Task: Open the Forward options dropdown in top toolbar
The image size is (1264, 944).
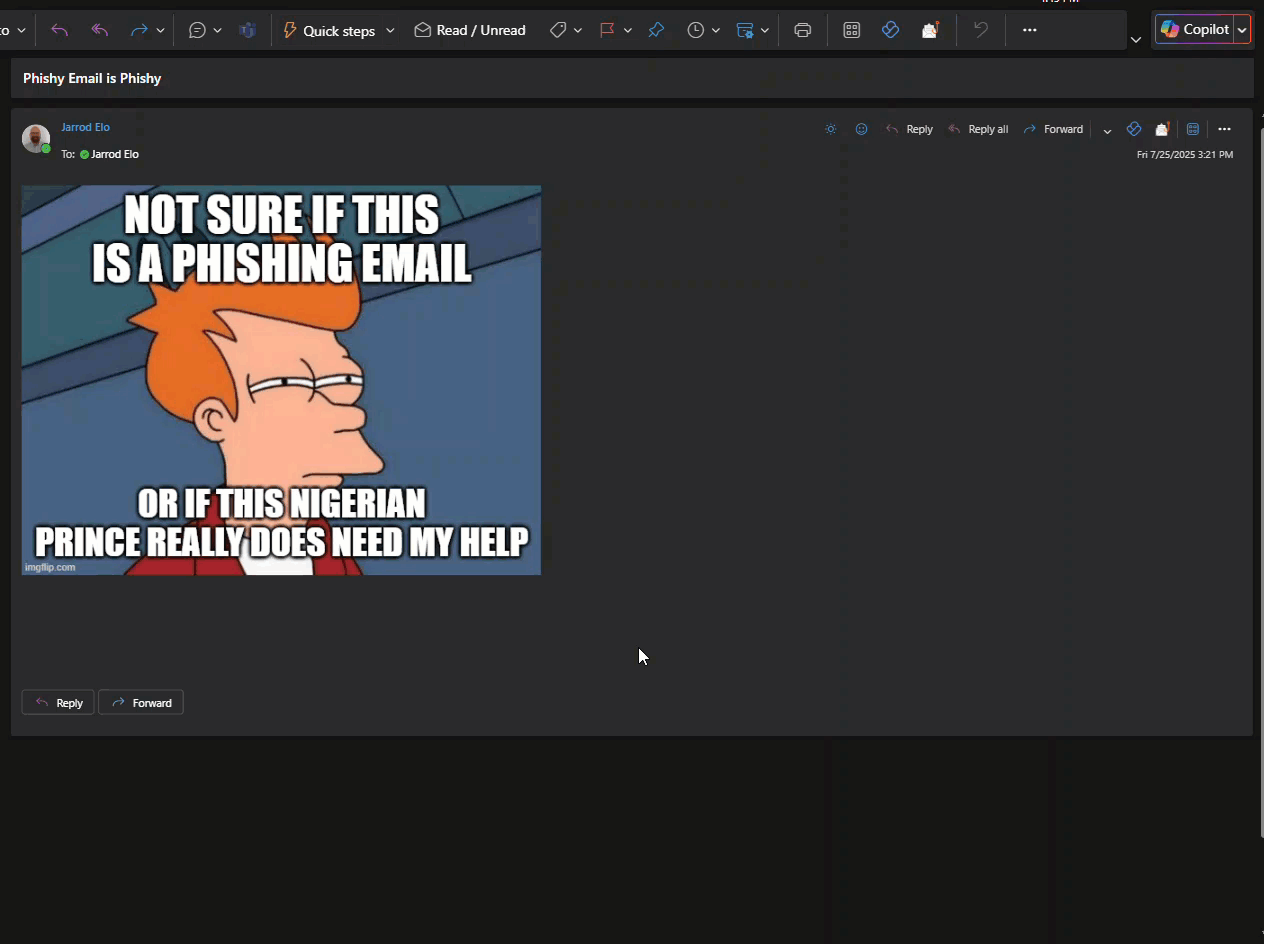Action: tap(160, 31)
